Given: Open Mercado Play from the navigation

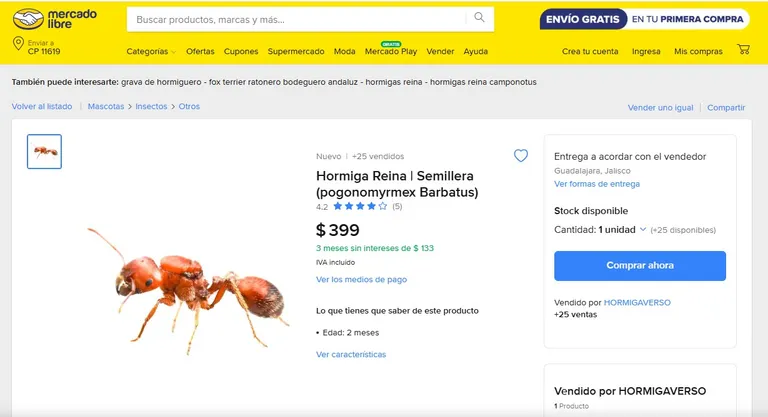Looking at the screenshot, I should click(391, 51).
